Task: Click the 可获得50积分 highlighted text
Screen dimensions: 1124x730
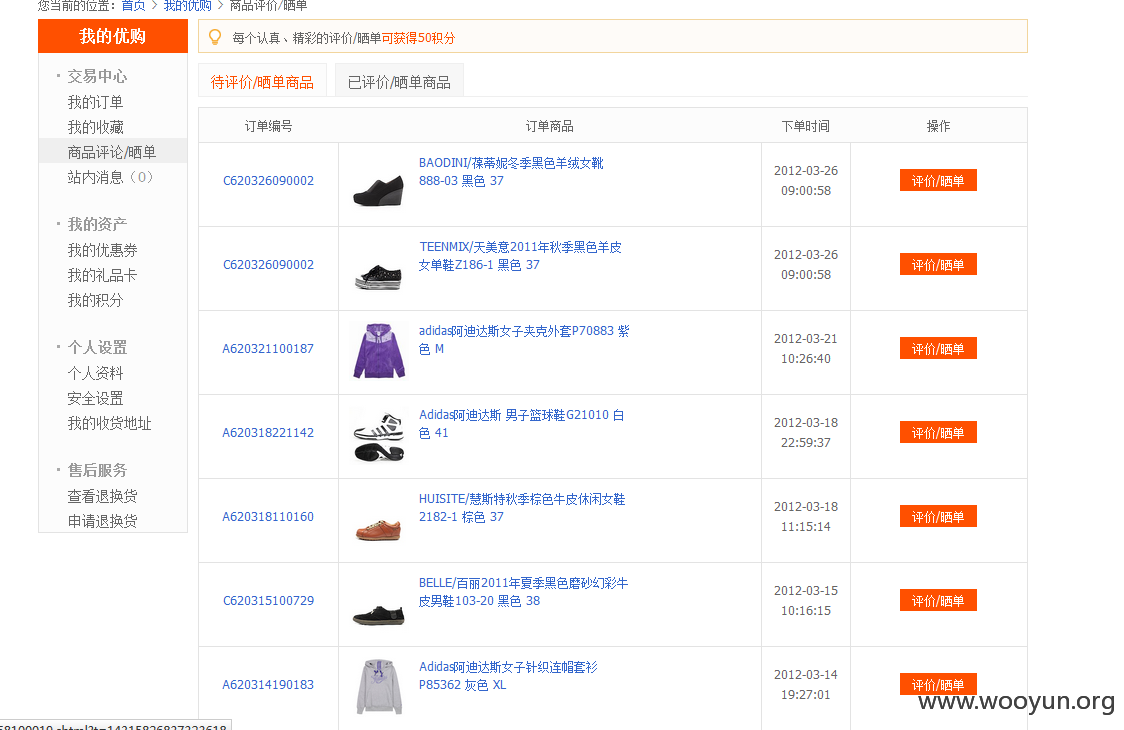Action: [419, 38]
